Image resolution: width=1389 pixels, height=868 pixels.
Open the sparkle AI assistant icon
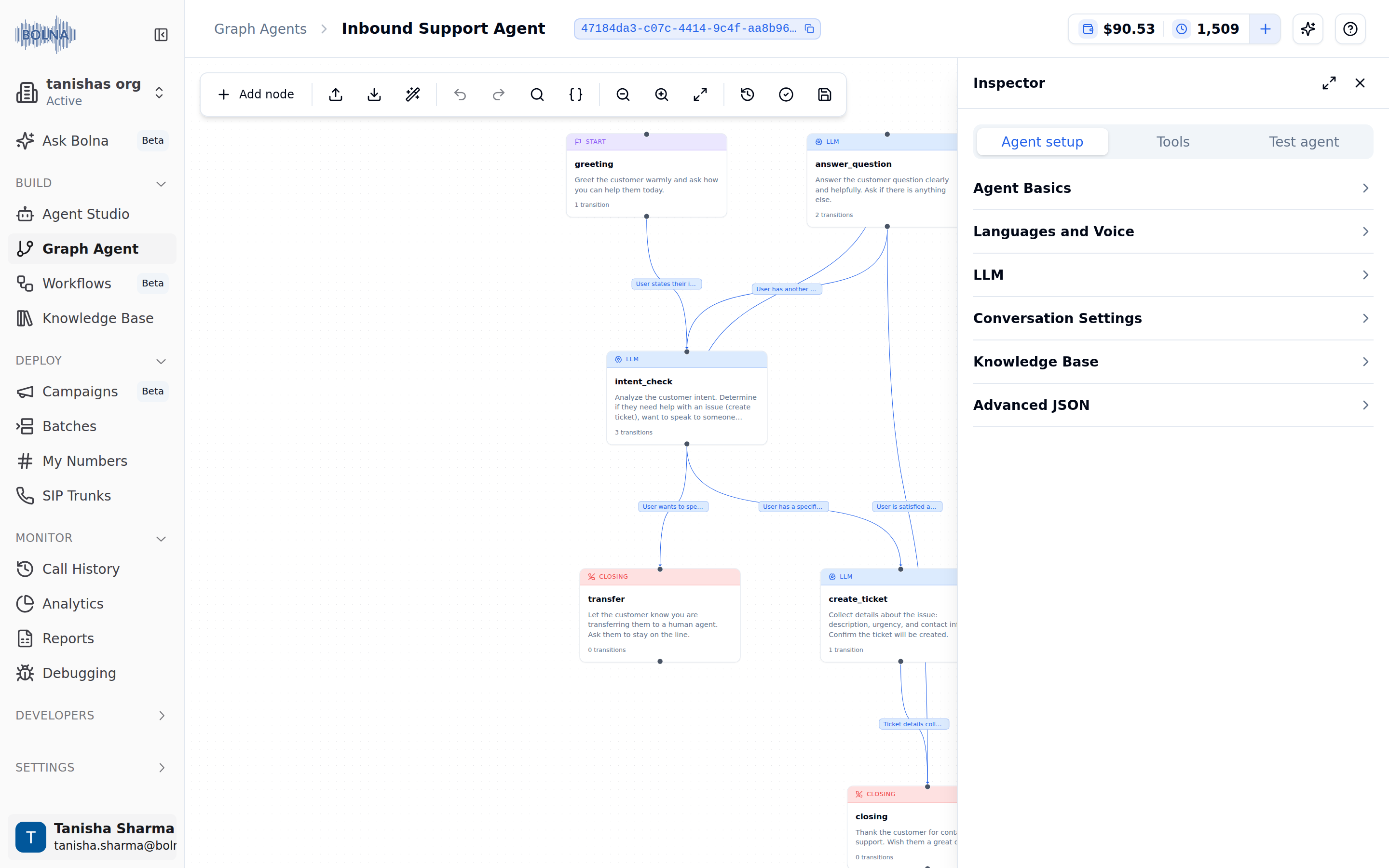(x=1308, y=29)
